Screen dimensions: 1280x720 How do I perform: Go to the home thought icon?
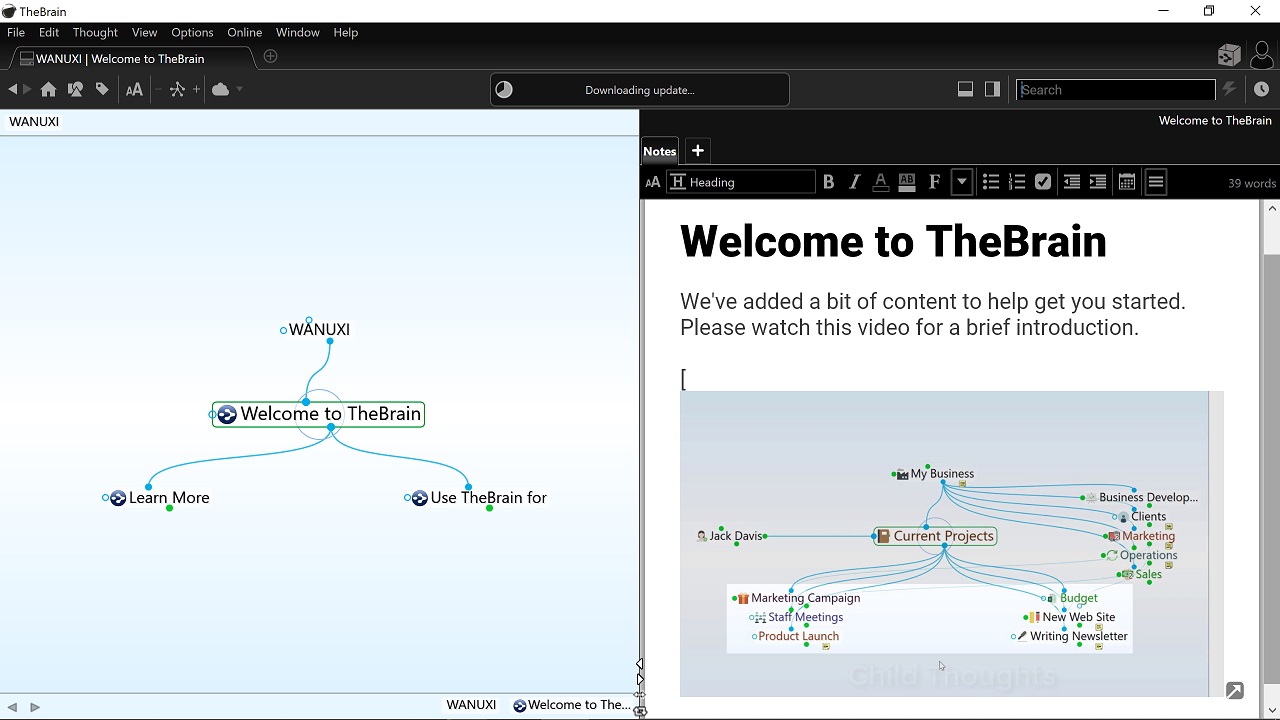click(x=48, y=90)
